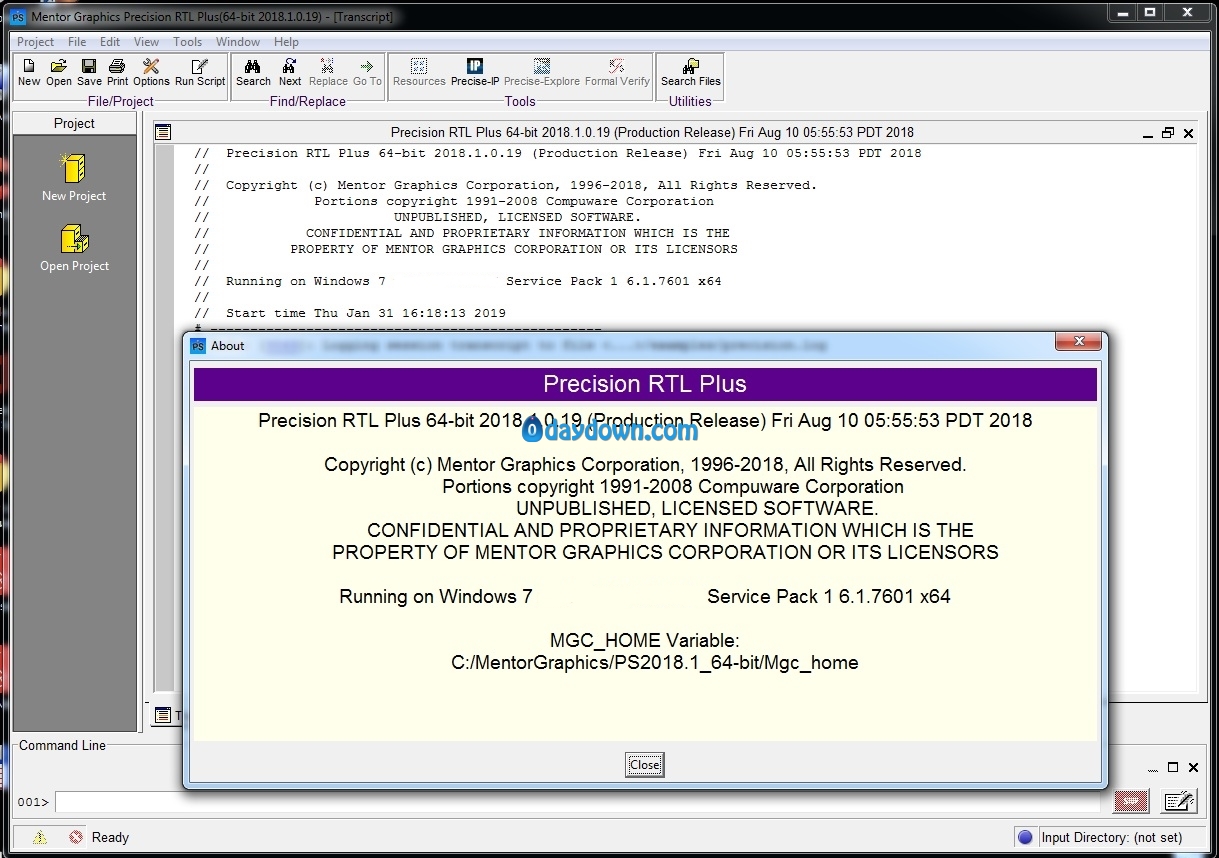This screenshot has width=1219, height=858.
Task: Click the Close button in About dialog
Action: (x=645, y=765)
